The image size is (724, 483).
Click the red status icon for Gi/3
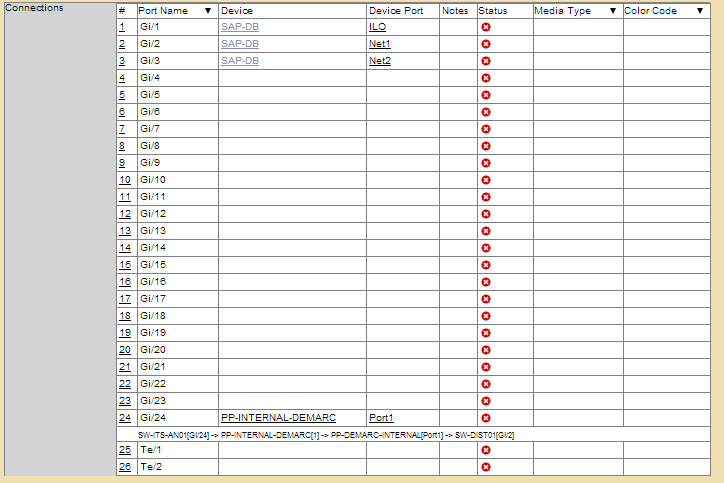tap(486, 61)
